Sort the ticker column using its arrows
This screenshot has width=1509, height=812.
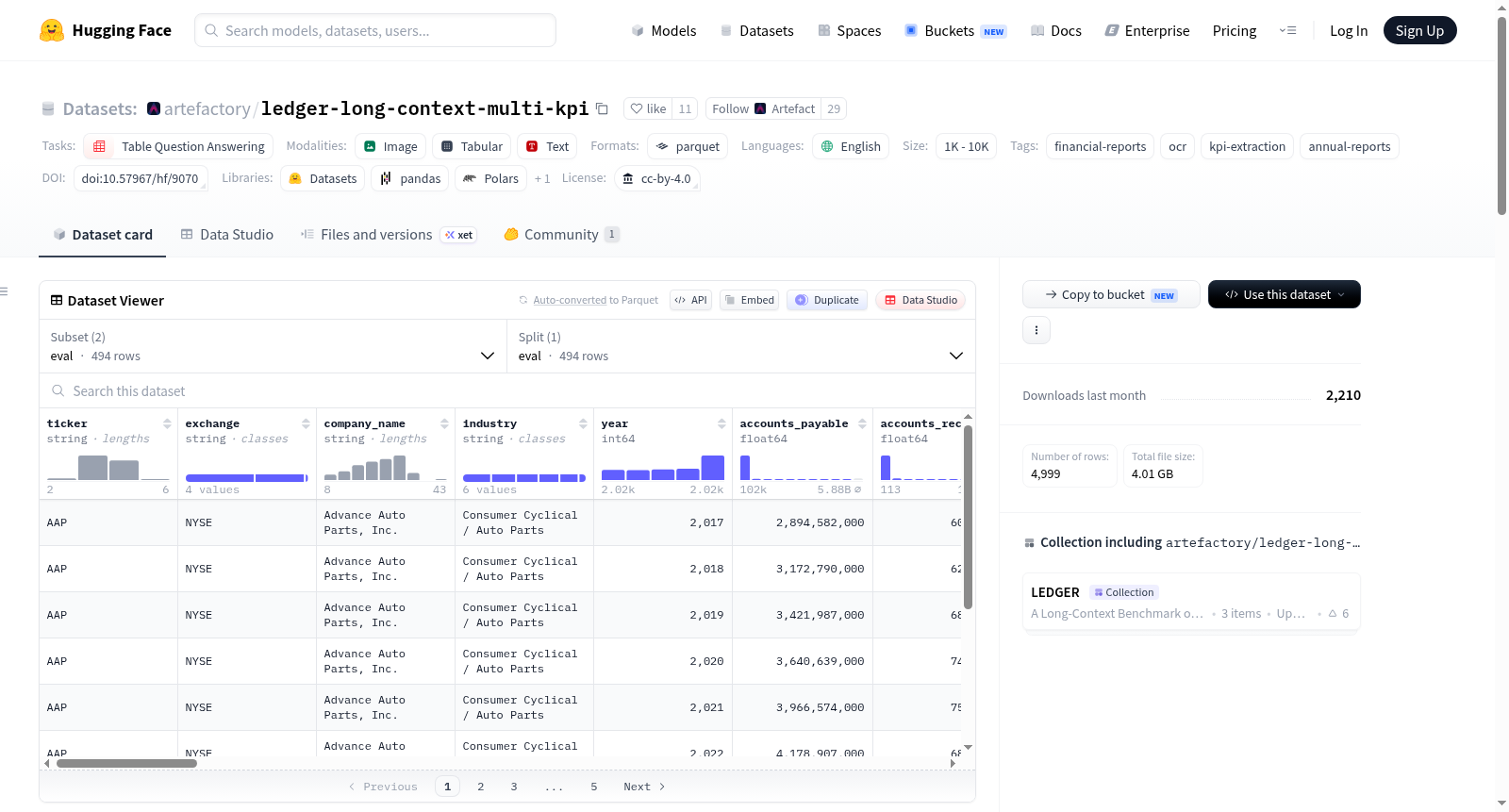pos(167,423)
